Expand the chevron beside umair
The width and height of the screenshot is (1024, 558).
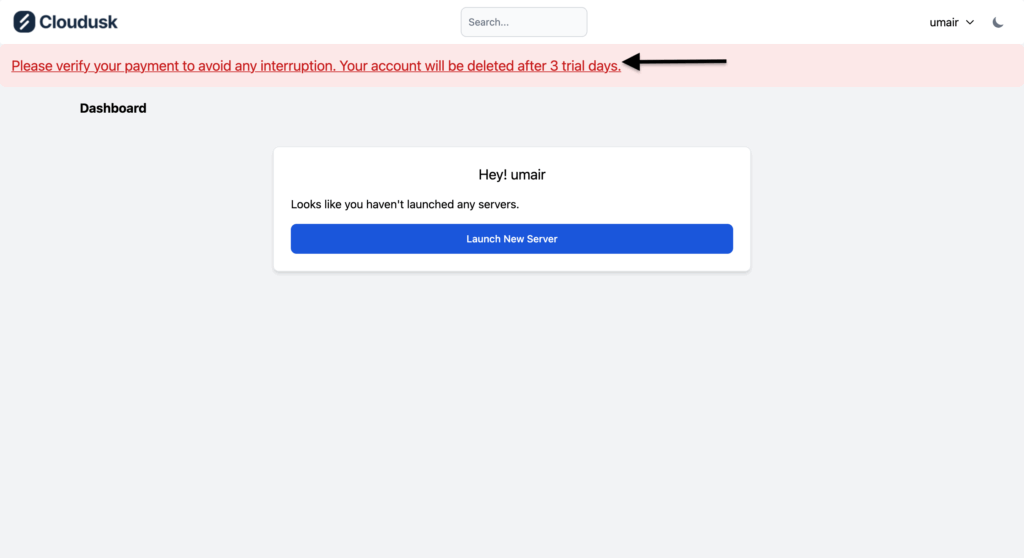point(970,22)
